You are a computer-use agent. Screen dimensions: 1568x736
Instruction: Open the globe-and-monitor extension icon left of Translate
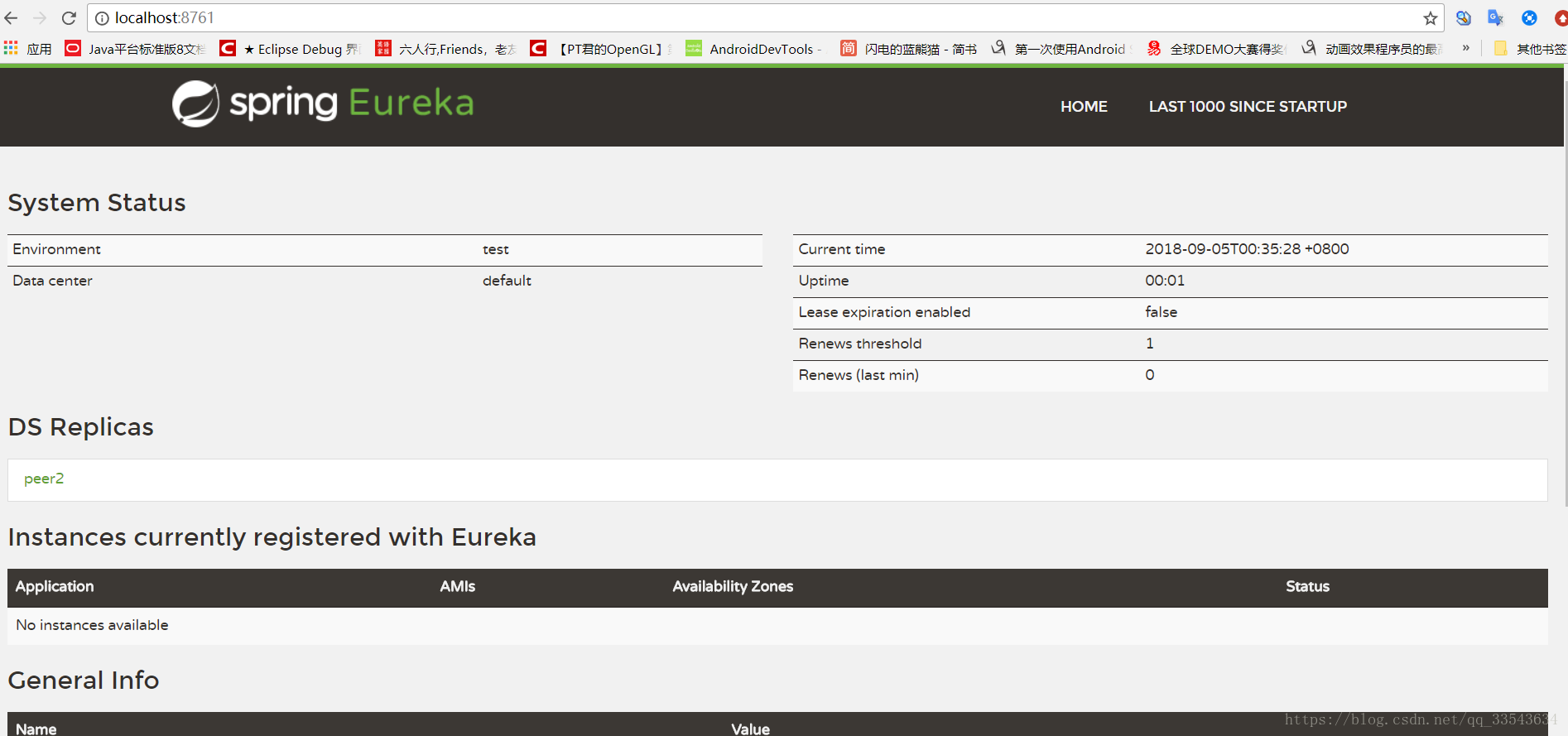click(1464, 17)
